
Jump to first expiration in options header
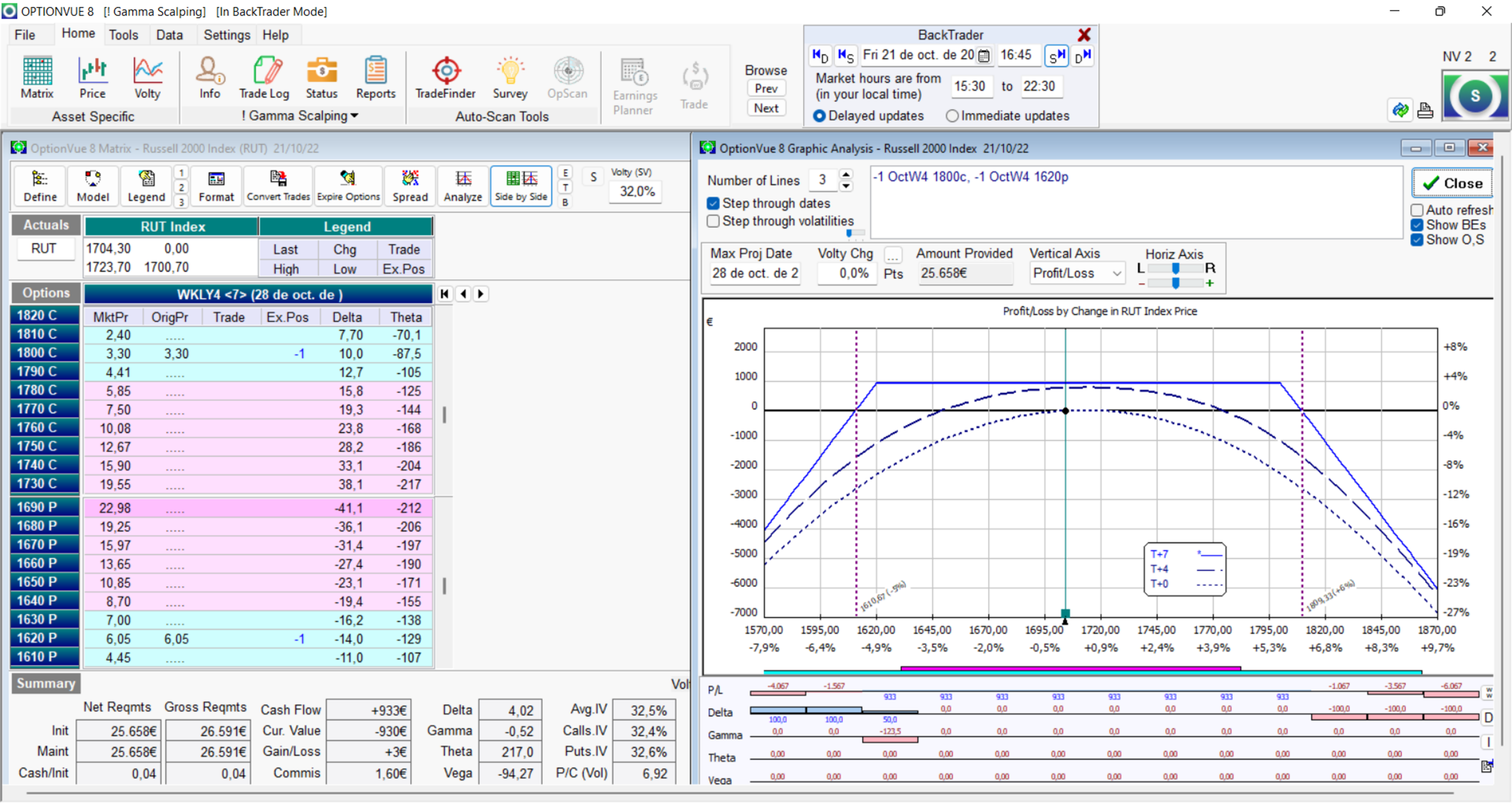point(445,294)
